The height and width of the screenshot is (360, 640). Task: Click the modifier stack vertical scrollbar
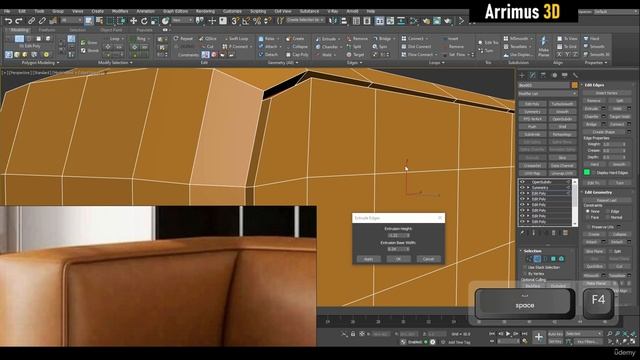[x=575, y=202]
